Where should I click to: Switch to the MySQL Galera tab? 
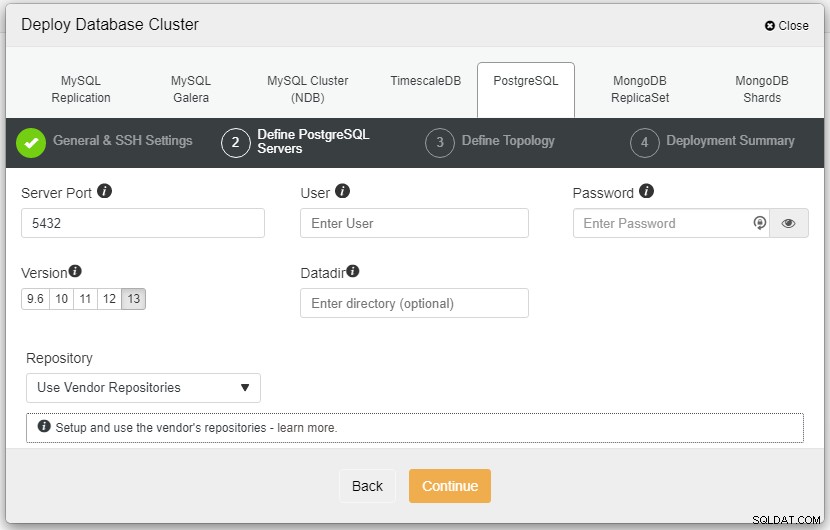point(191,89)
